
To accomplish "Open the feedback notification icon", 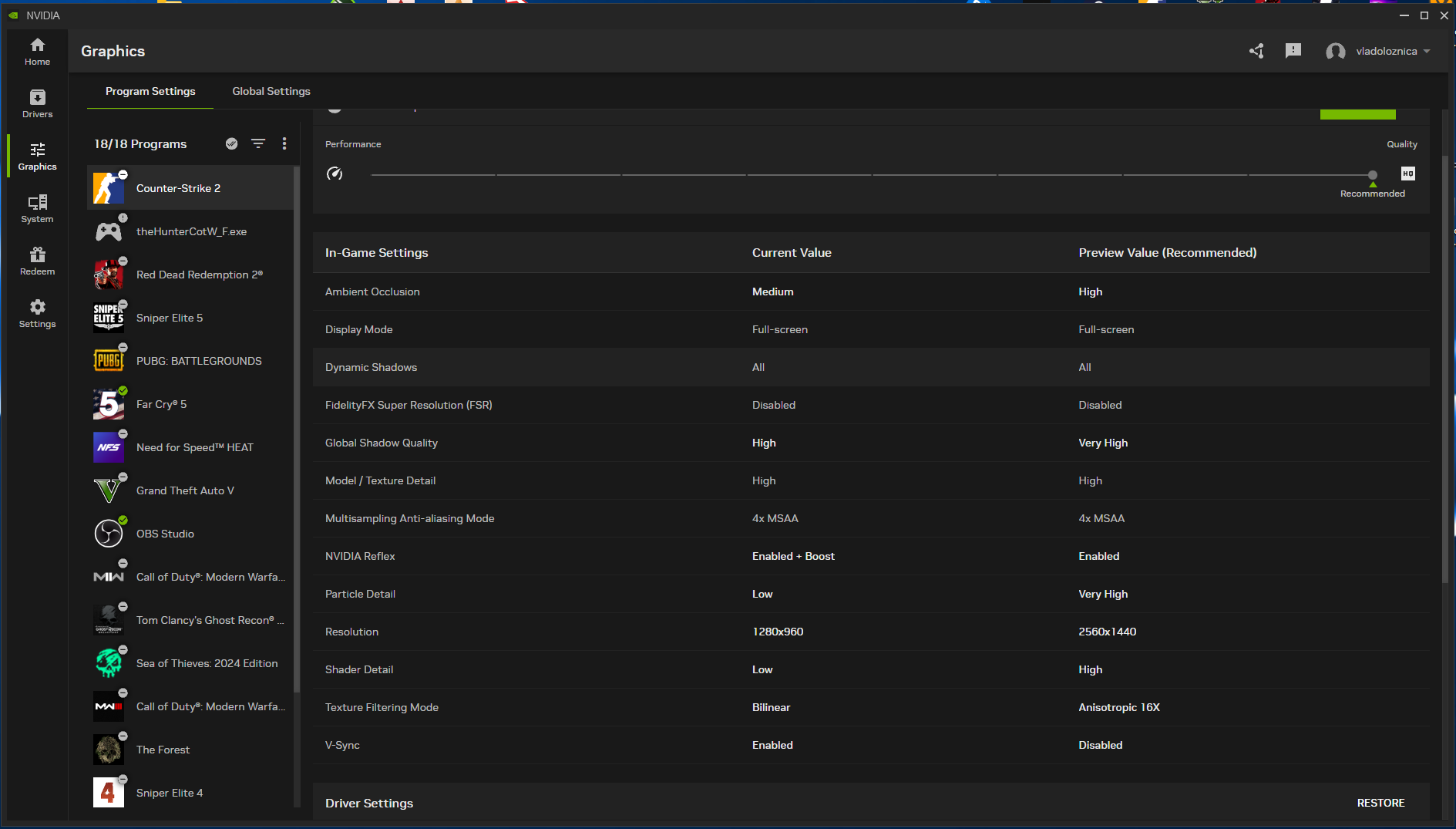I will [1293, 51].
